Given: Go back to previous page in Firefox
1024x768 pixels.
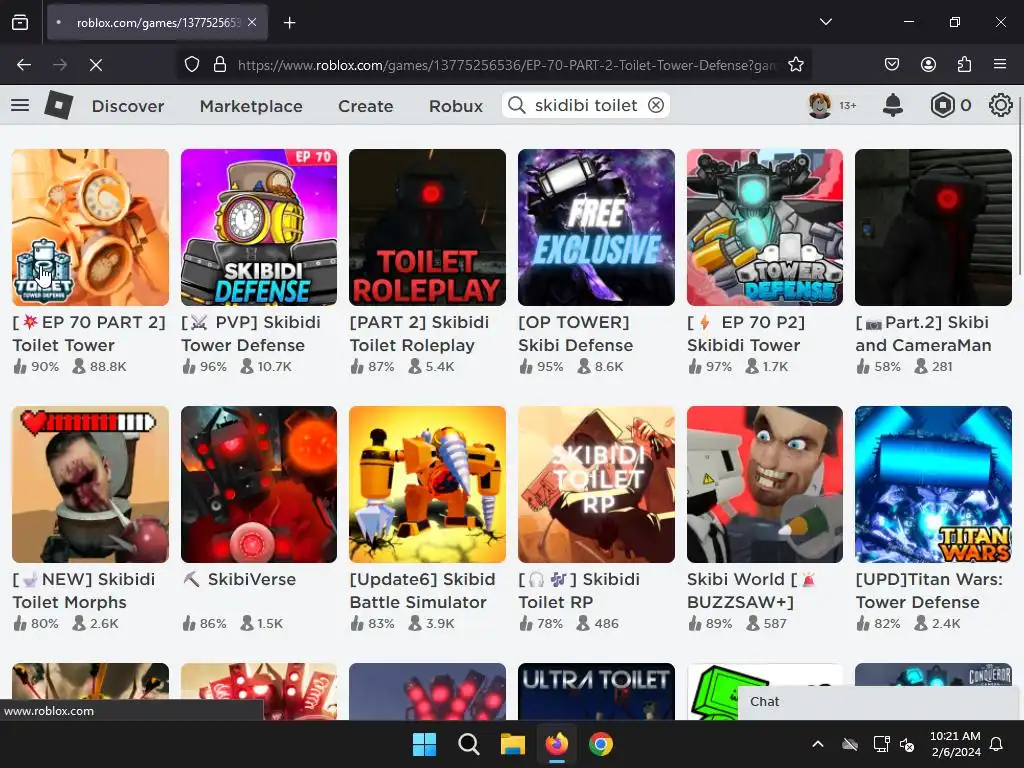Looking at the screenshot, I should click(24, 65).
